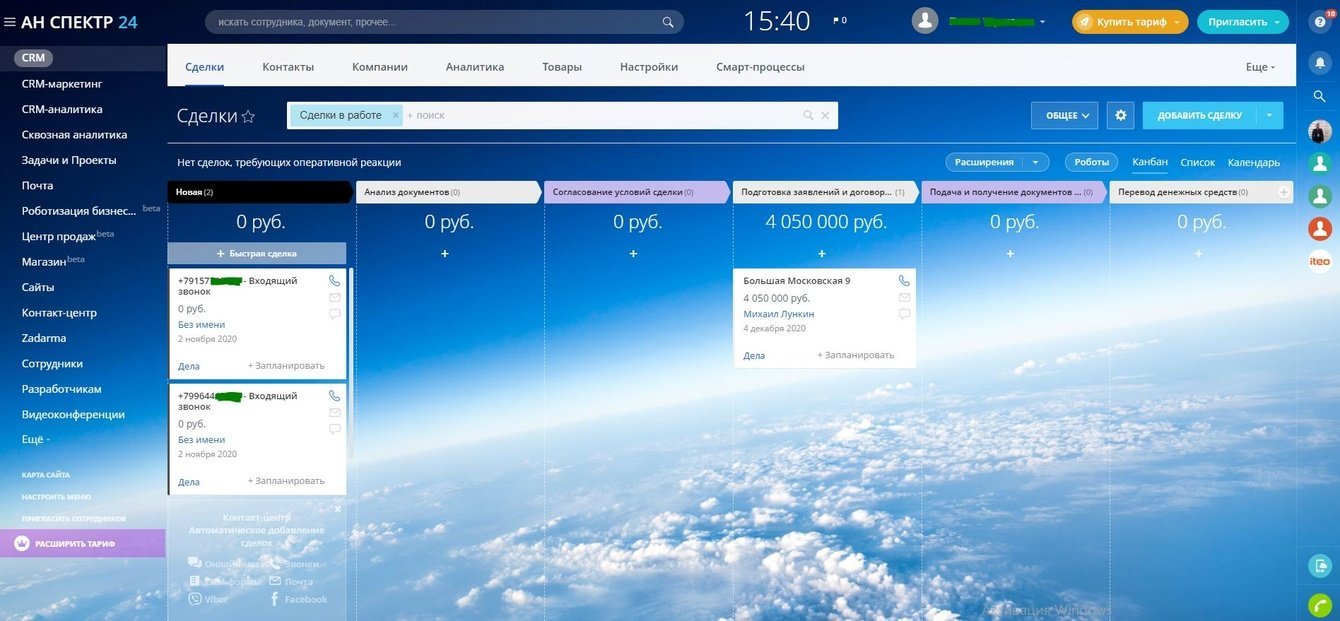Screen dimensions: 1340x621
Task: Open Видеоконференции in left menu
Action: (73, 414)
